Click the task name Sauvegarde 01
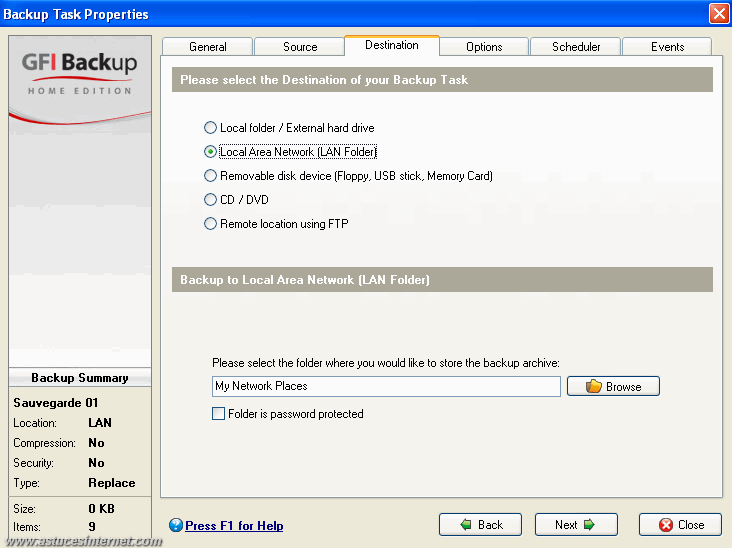 click(56, 402)
